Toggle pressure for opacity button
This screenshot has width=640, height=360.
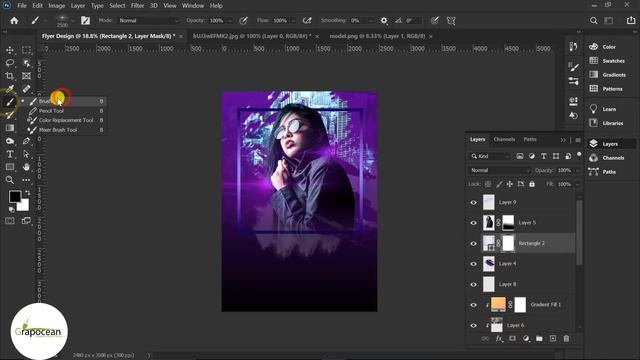(243, 20)
